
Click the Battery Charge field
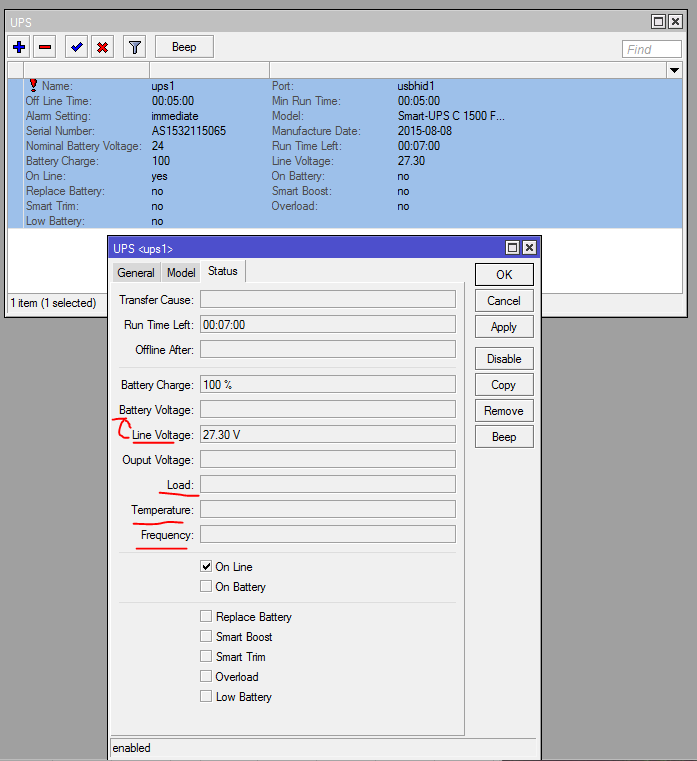coord(328,384)
